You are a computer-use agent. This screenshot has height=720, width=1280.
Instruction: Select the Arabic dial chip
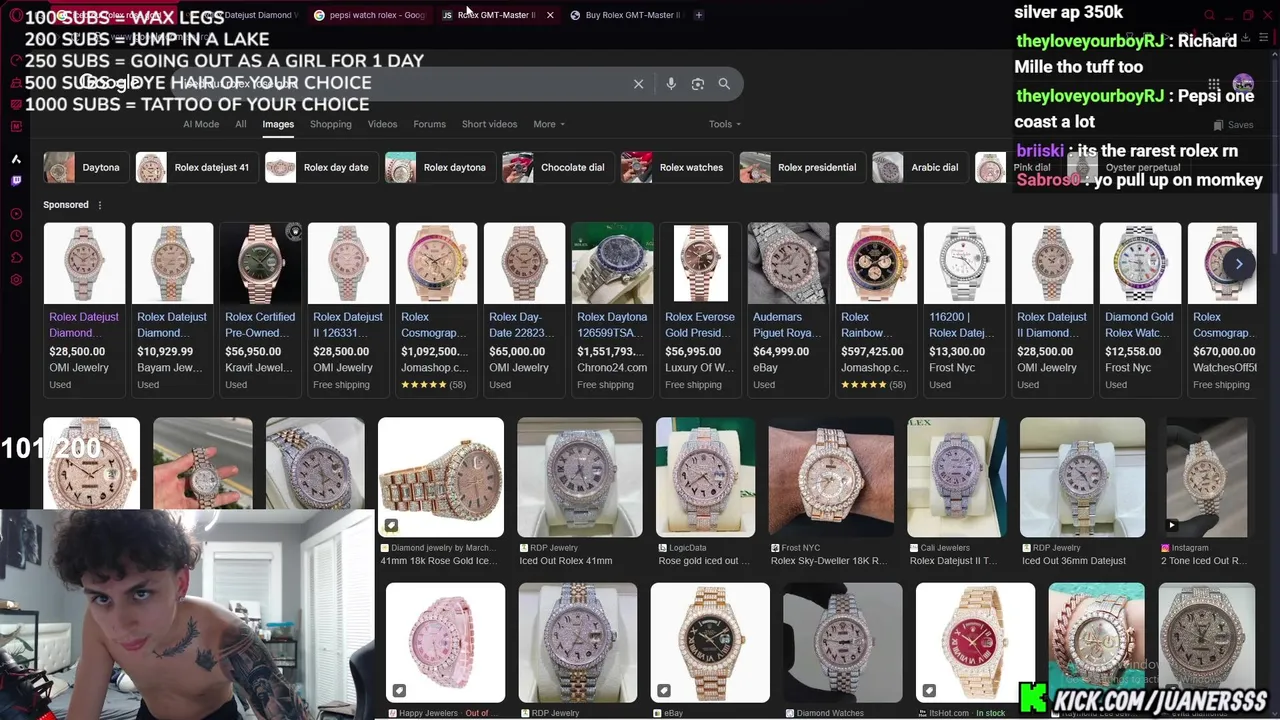918,168
